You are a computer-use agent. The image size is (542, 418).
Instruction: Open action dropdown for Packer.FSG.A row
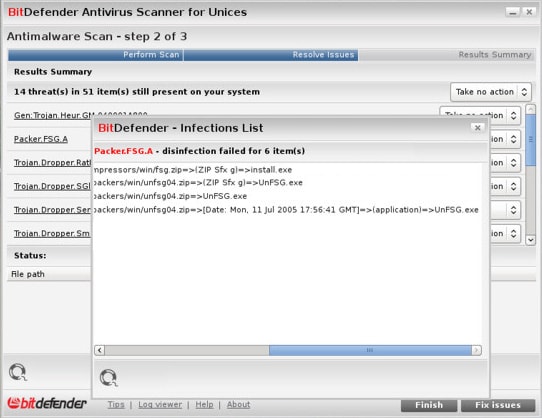coord(506,139)
